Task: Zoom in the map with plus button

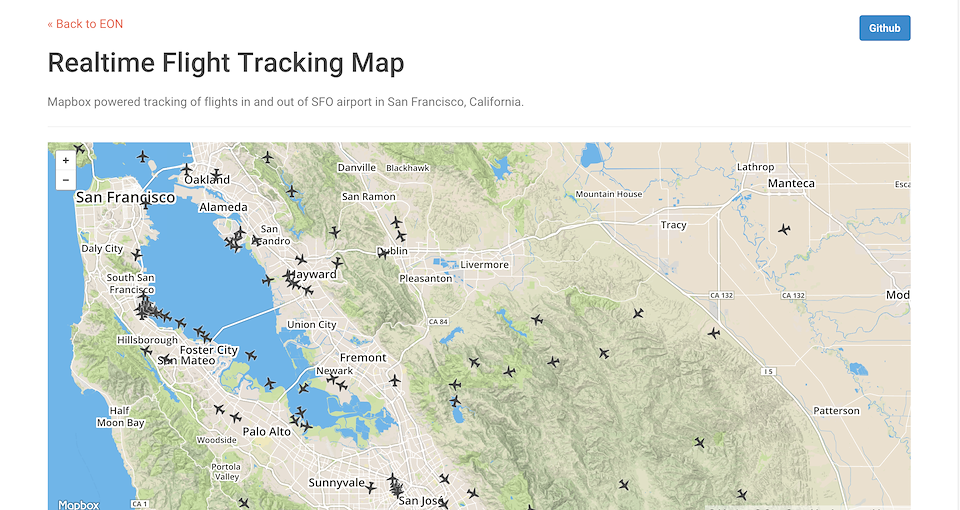Action: [x=66, y=160]
